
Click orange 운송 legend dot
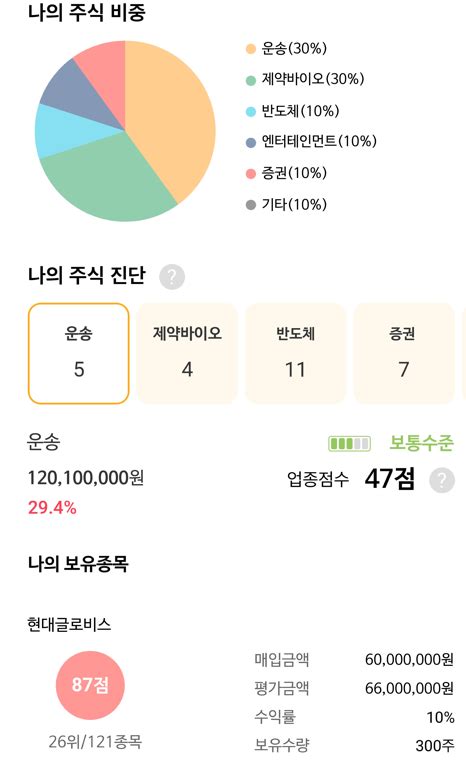point(251,49)
